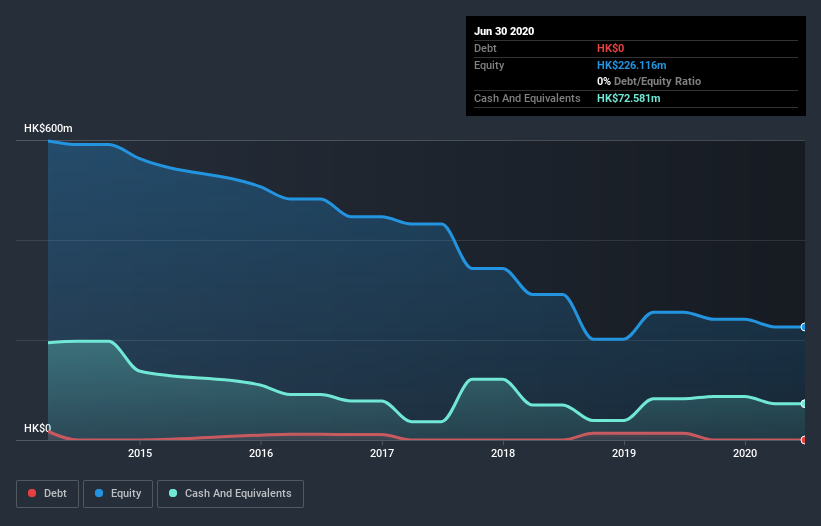Click the HK$226.116m equity value

631,65
